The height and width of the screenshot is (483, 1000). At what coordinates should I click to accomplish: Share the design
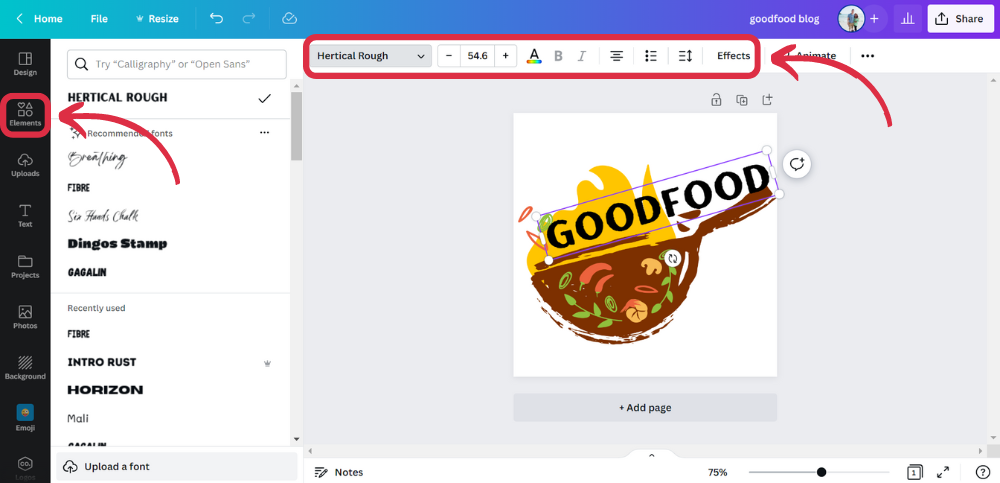(959, 19)
